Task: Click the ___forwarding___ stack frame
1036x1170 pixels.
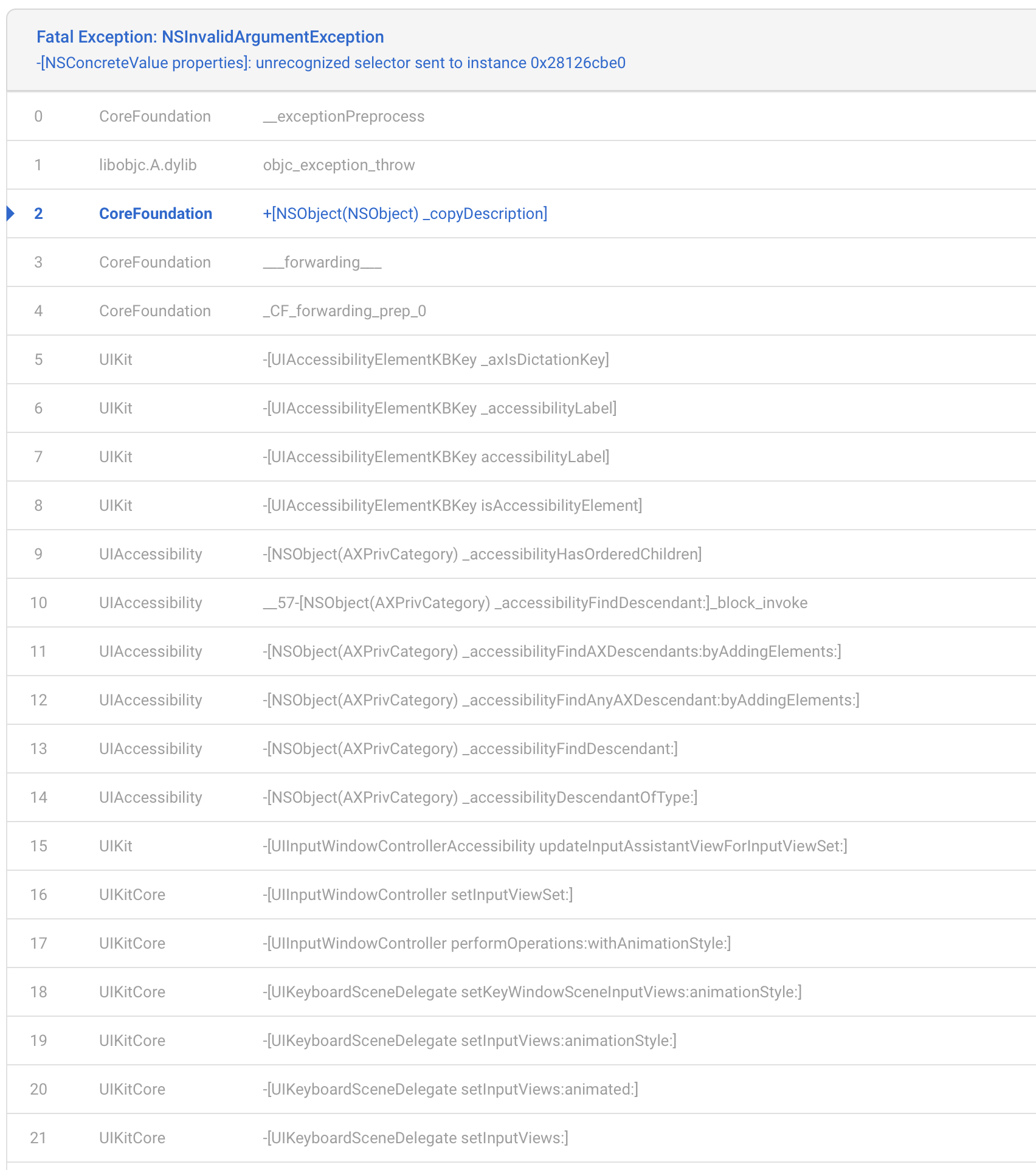Action: [x=322, y=262]
